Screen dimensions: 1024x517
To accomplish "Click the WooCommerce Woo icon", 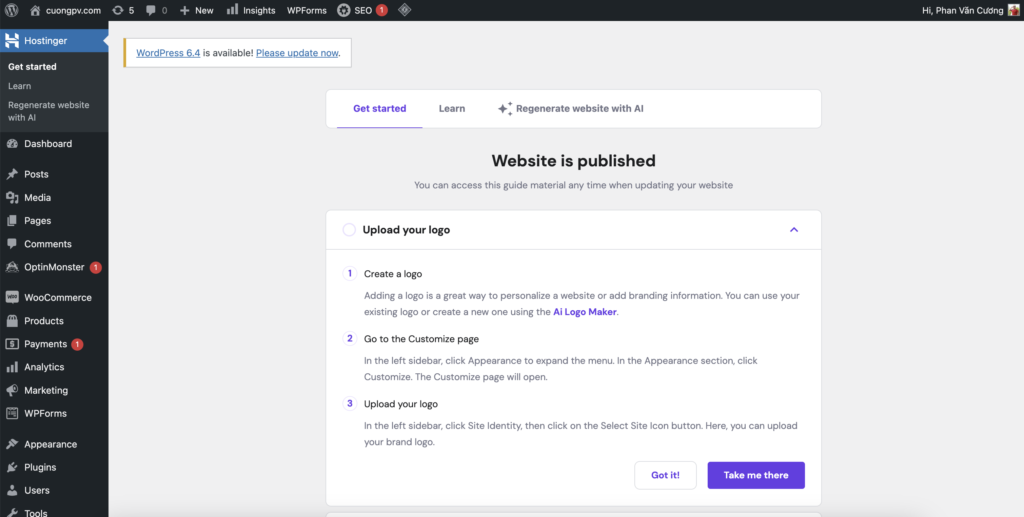I will click(x=12, y=297).
